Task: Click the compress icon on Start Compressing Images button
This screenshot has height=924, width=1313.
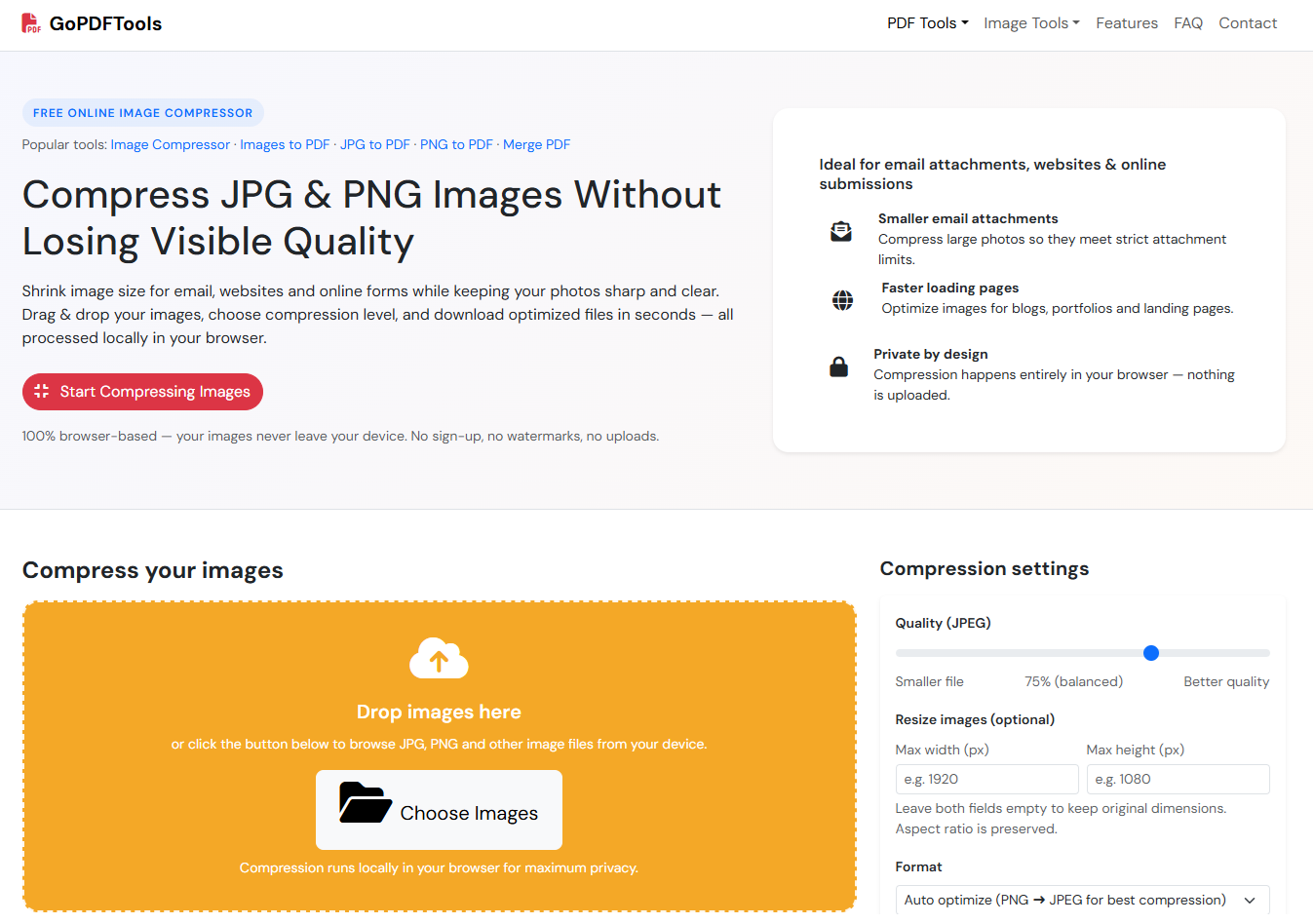Action: point(41,392)
